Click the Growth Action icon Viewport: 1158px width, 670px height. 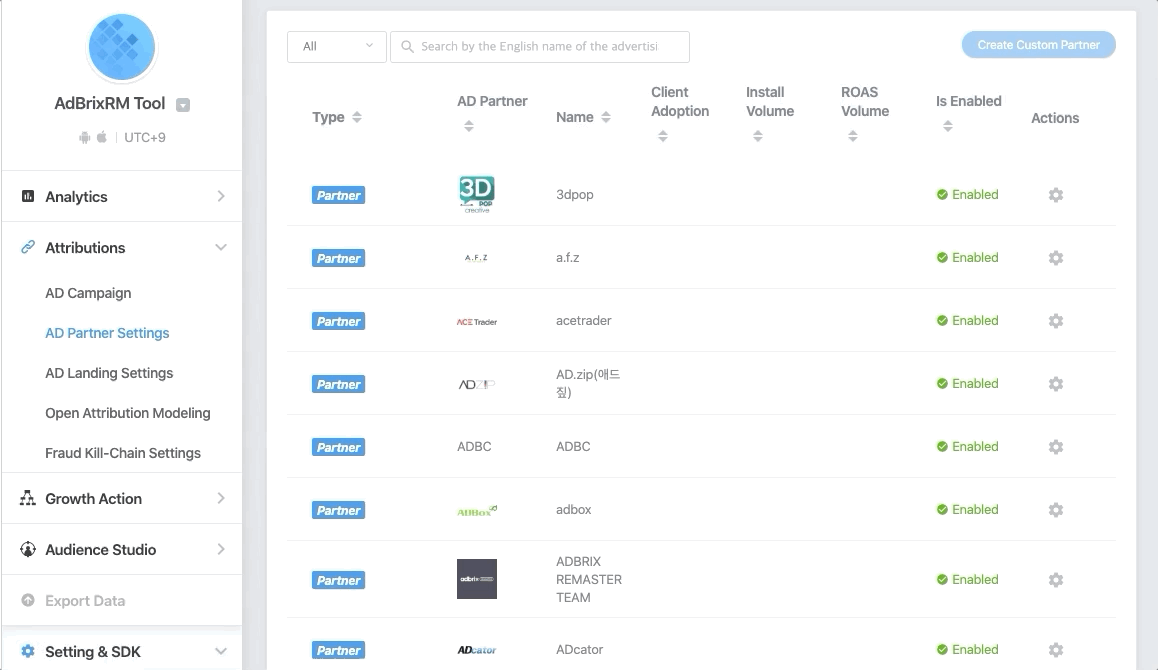(x=28, y=498)
